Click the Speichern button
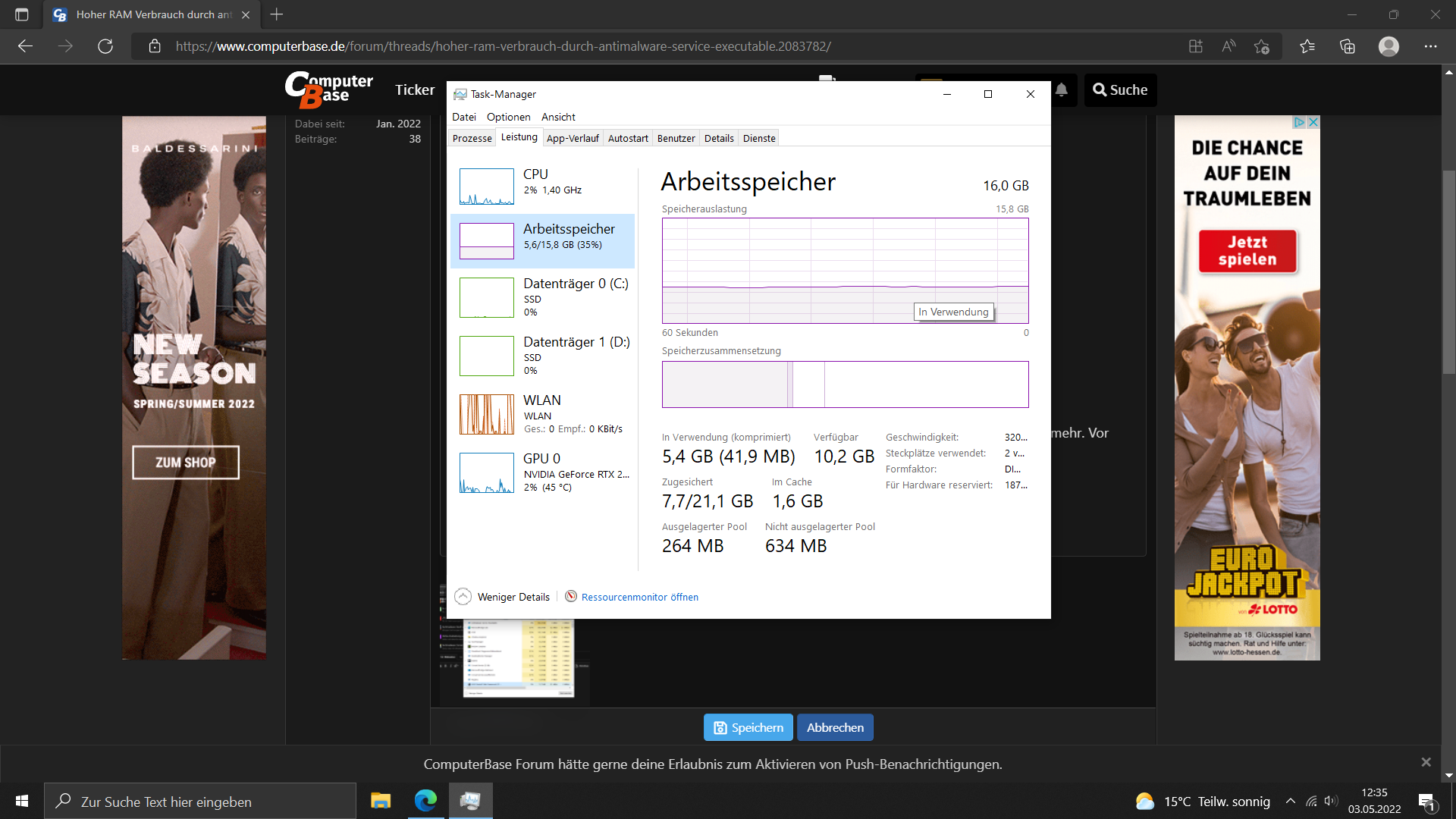 pyautogui.click(x=748, y=727)
